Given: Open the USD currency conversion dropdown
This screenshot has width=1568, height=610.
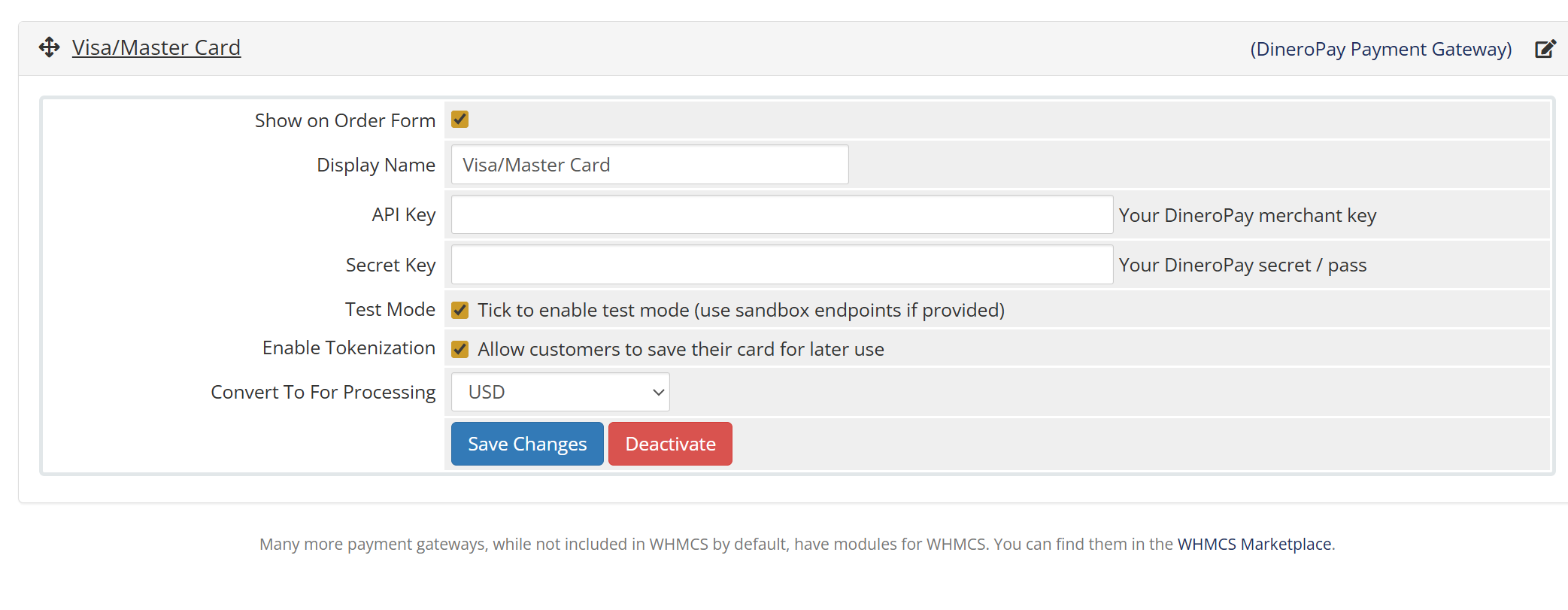Looking at the screenshot, I should (560, 392).
